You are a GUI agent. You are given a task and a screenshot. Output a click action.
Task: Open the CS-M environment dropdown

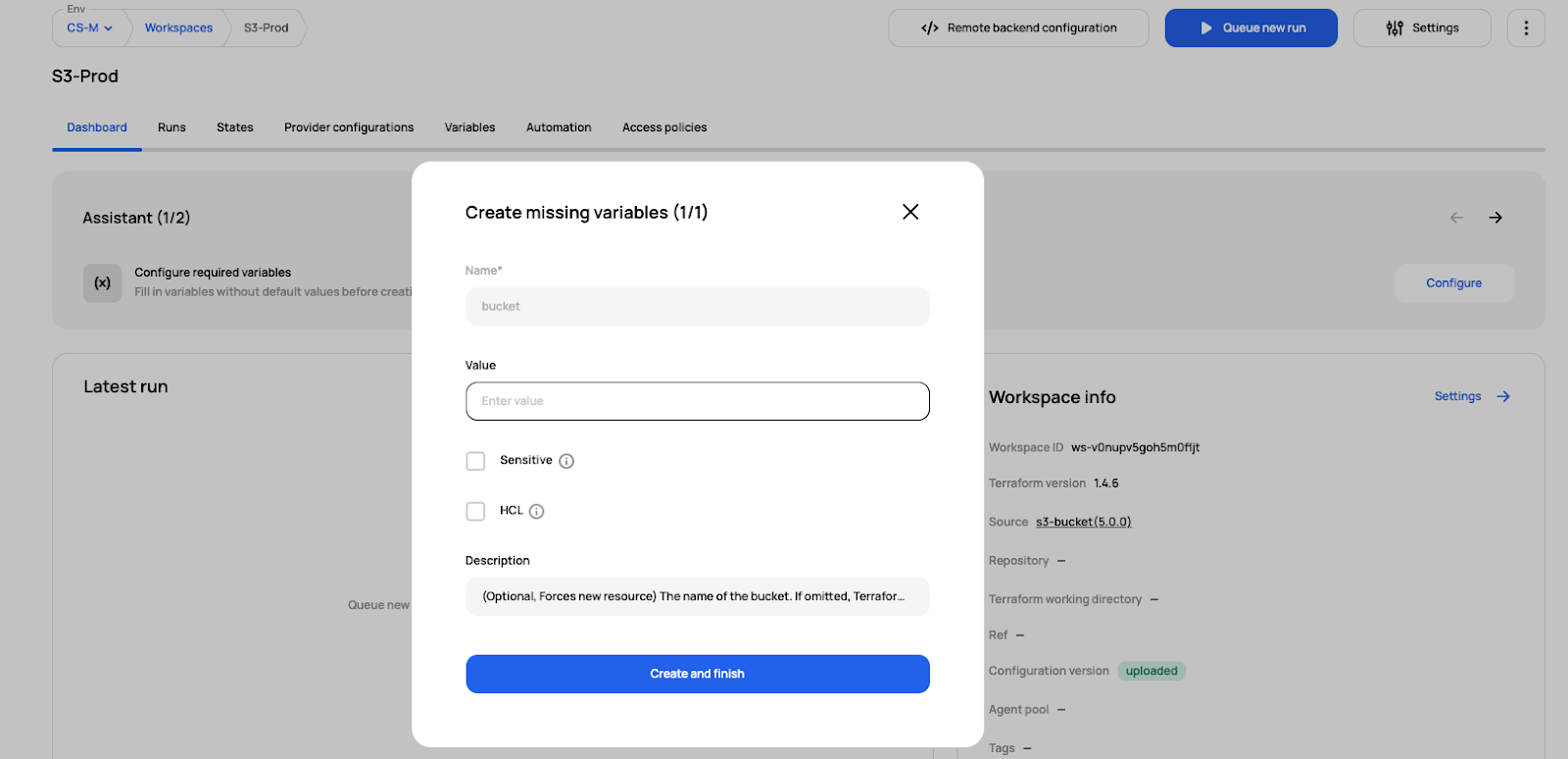(89, 28)
